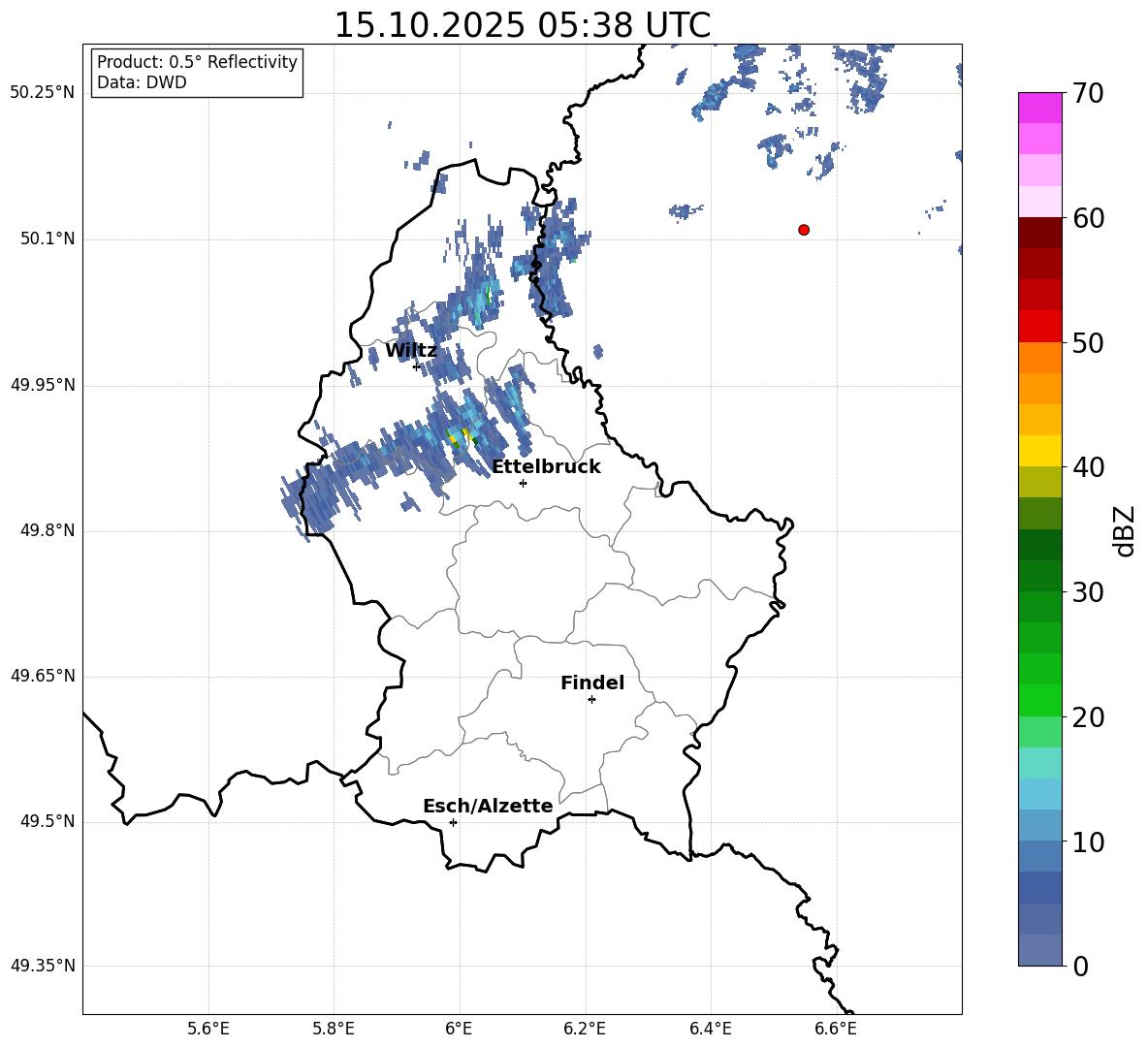Click the Wiltz location cross marker

pyautogui.click(x=417, y=366)
